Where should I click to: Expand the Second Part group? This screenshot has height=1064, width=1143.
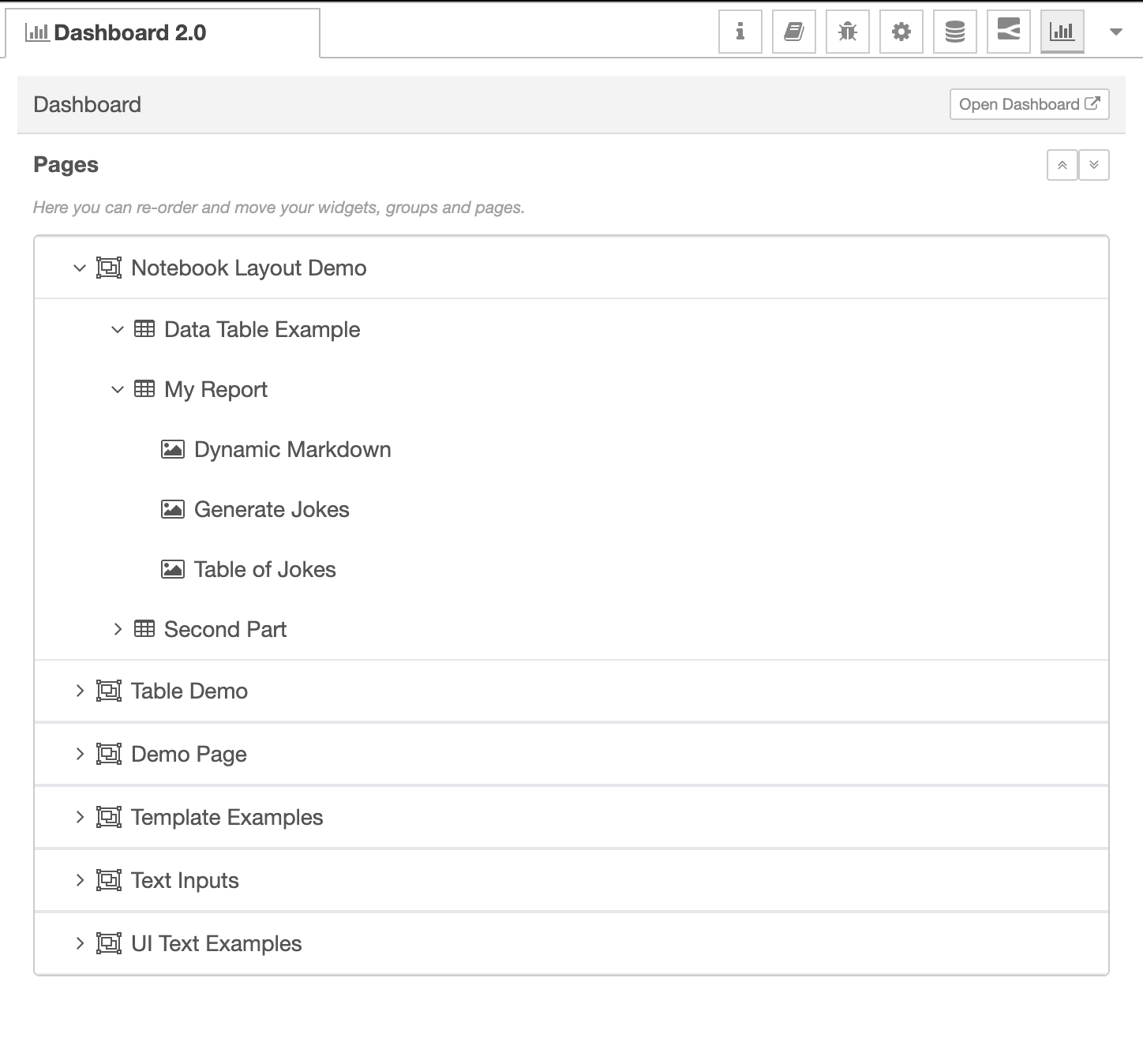(118, 629)
